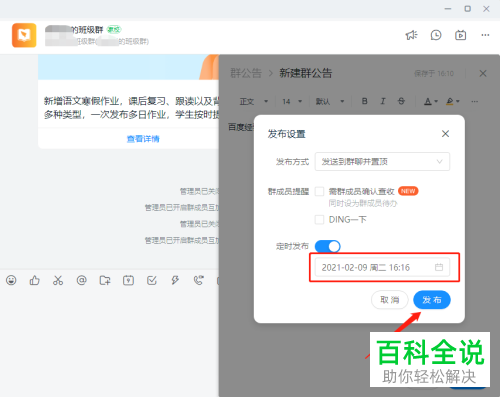
Task: Close the new announcement panel
Action: [483, 73]
